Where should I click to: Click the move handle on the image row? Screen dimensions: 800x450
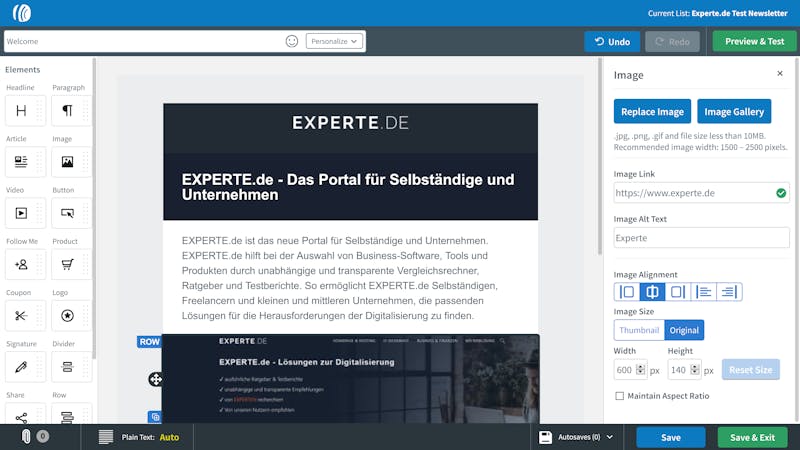pyautogui.click(x=156, y=379)
